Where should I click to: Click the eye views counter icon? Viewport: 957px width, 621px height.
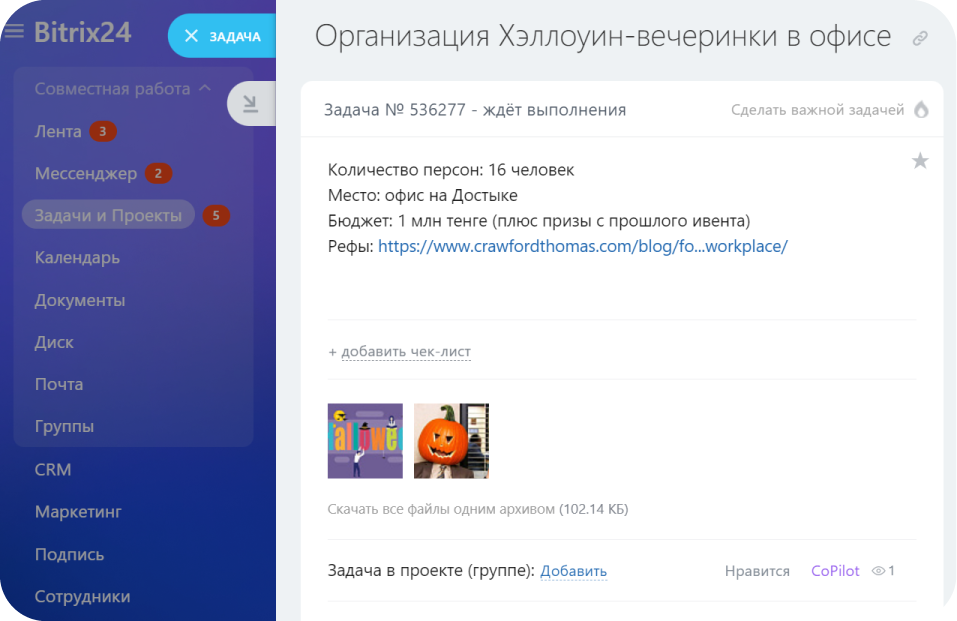[x=879, y=571]
